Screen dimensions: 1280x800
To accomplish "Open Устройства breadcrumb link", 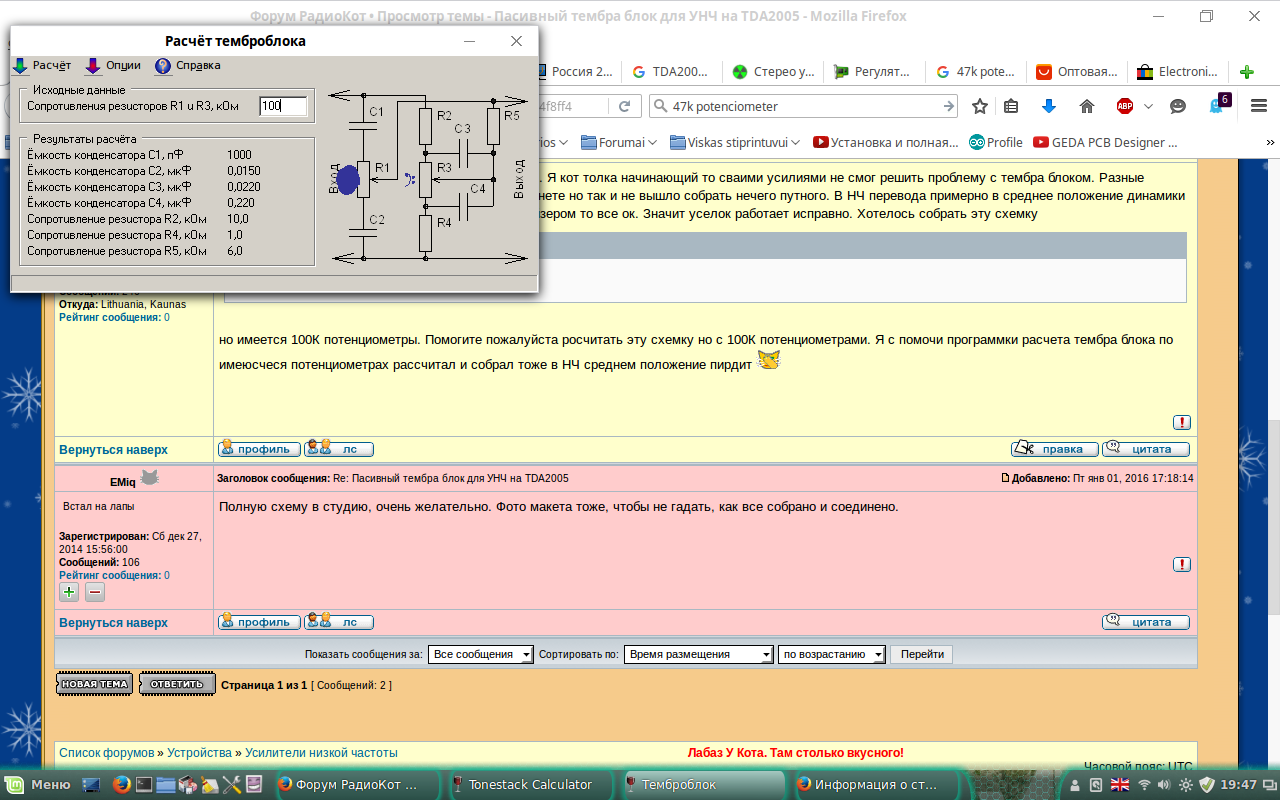I will [200, 752].
